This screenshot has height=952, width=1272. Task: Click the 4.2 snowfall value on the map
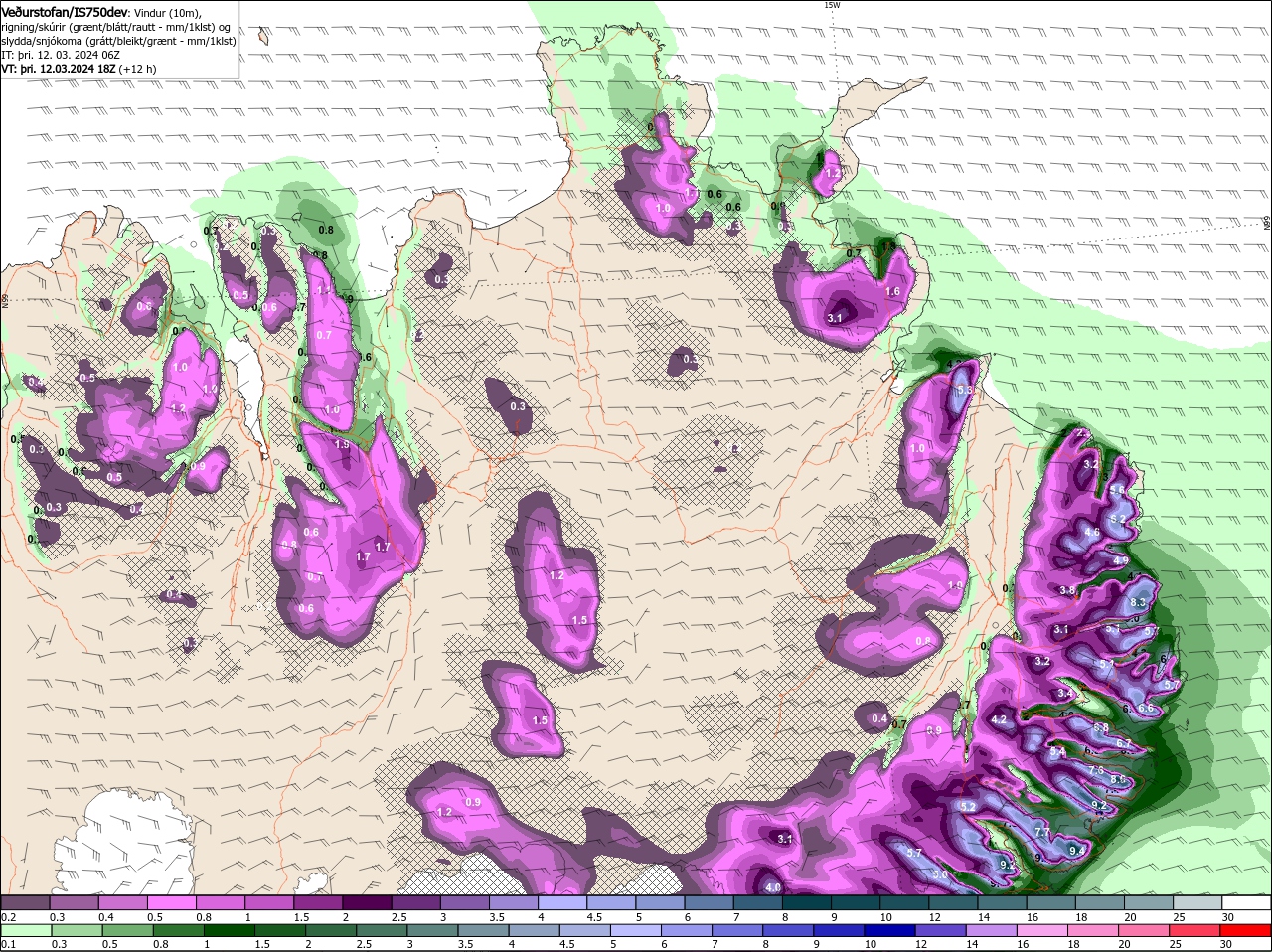tap(1000, 719)
